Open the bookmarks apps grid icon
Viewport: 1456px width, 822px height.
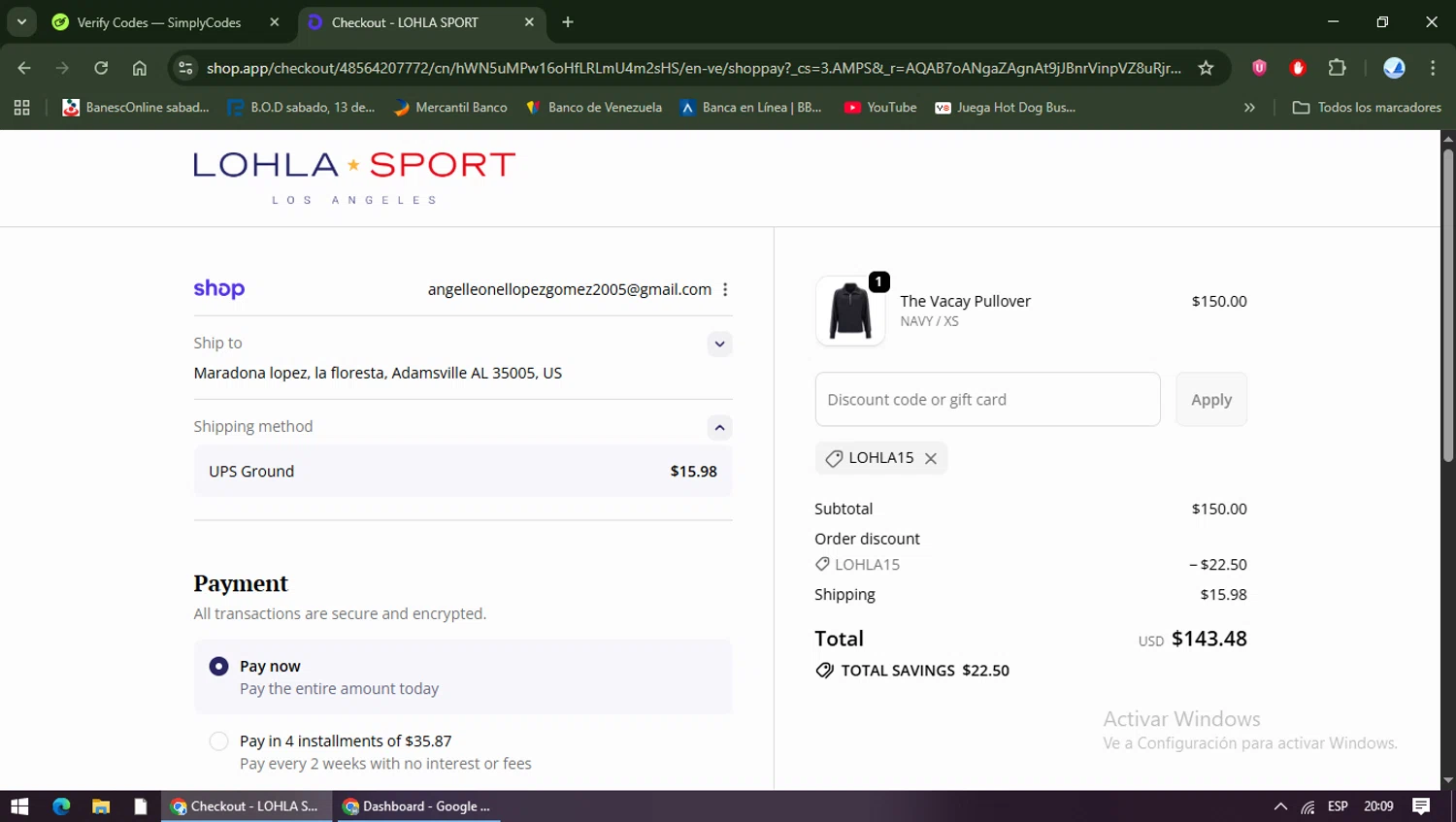point(21,108)
